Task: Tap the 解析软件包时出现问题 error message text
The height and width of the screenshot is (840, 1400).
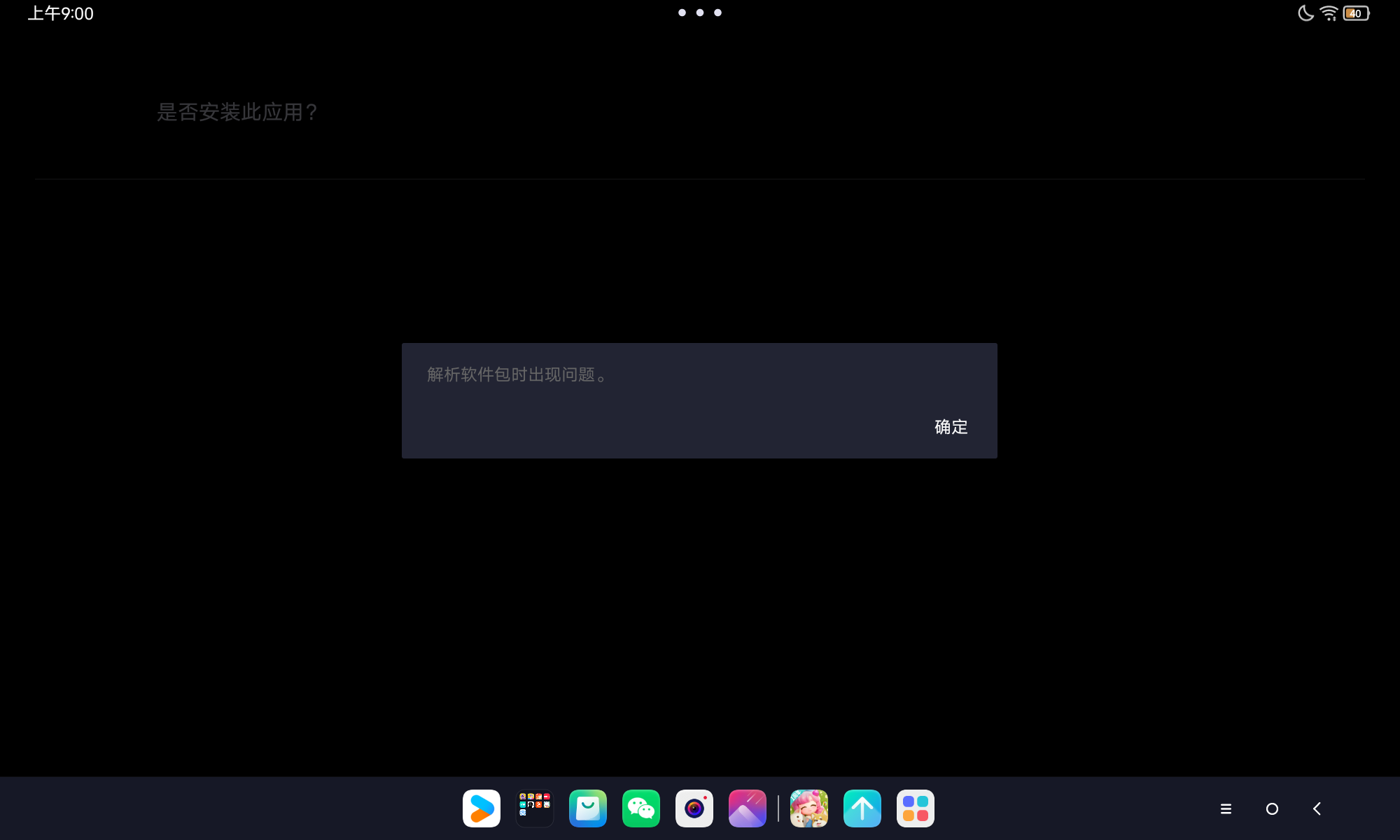Action: coord(517,374)
